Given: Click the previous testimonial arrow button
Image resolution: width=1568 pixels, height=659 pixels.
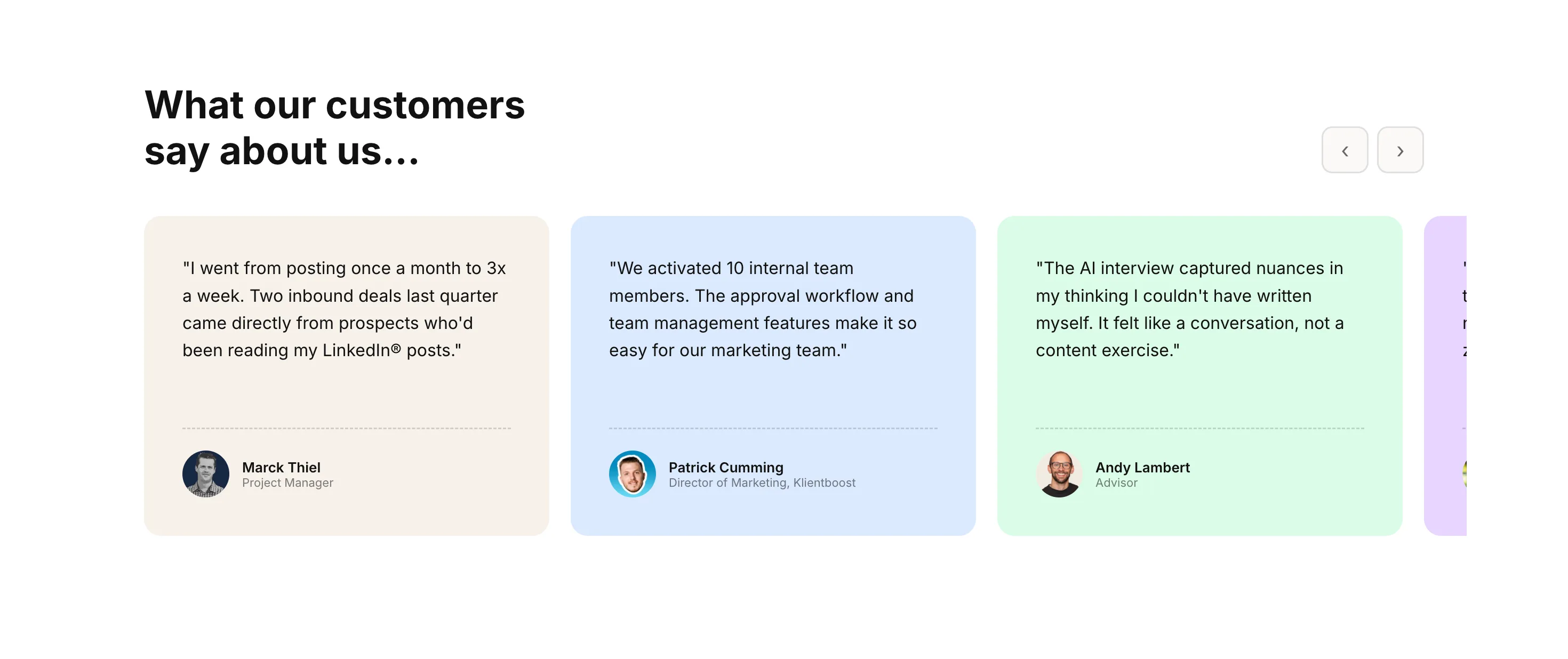Looking at the screenshot, I should coord(1344,150).
